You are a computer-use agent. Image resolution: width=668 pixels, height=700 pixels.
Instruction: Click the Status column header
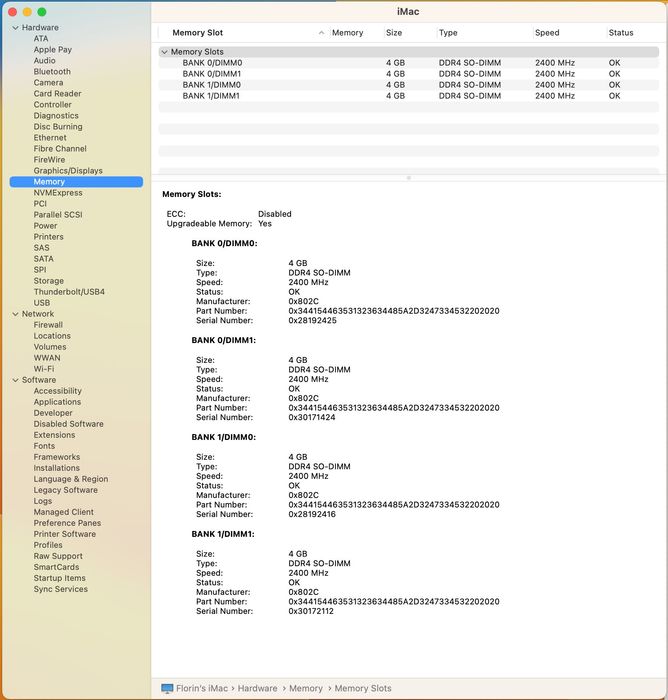(621, 33)
